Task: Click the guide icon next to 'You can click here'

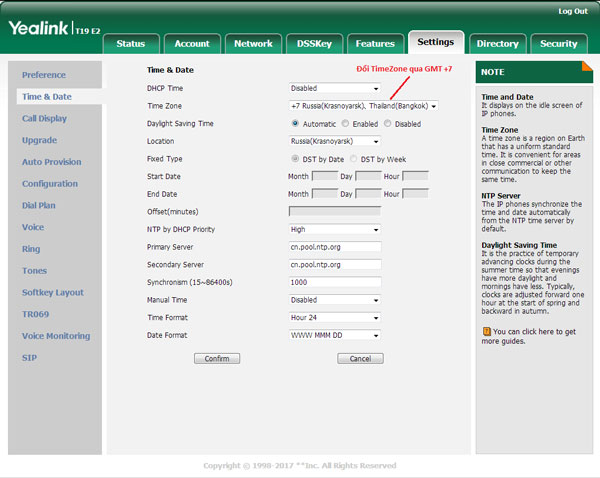Action: [486, 331]
